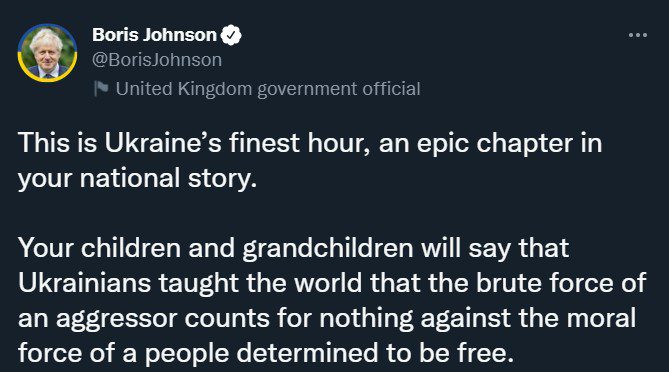Click the line beginning "Ukrainians taught the world"
669x372 pixels.
click(x=332, y=284)
